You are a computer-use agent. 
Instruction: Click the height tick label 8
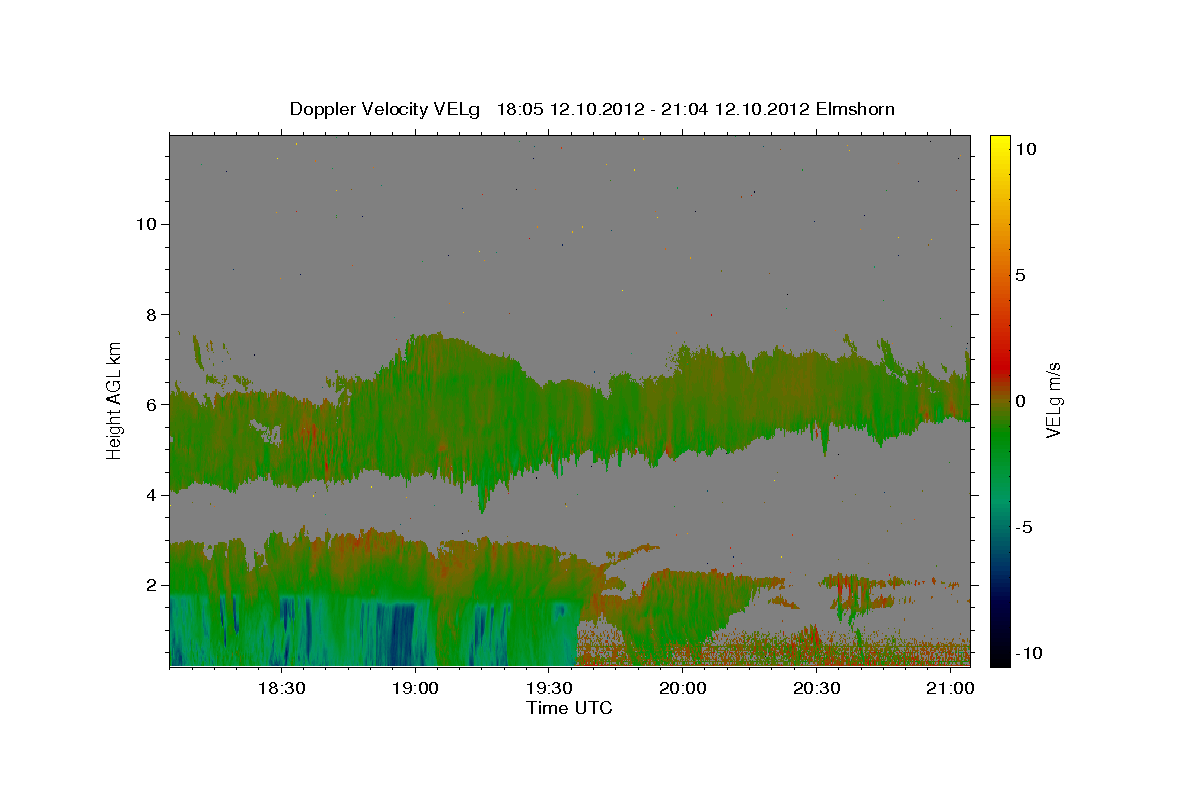152,314
